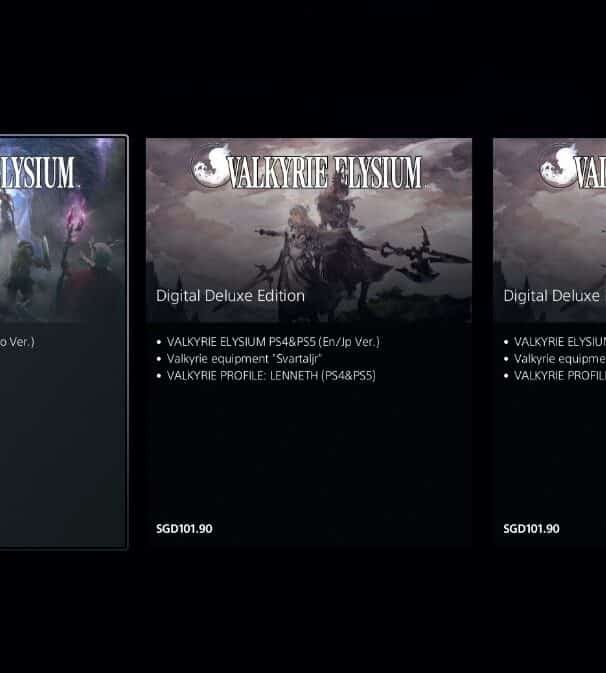Click the partial ELYSIUM logo on the left card
This screenshot has height=673, width=606.
pyautogui.click(x=38, y=173)
